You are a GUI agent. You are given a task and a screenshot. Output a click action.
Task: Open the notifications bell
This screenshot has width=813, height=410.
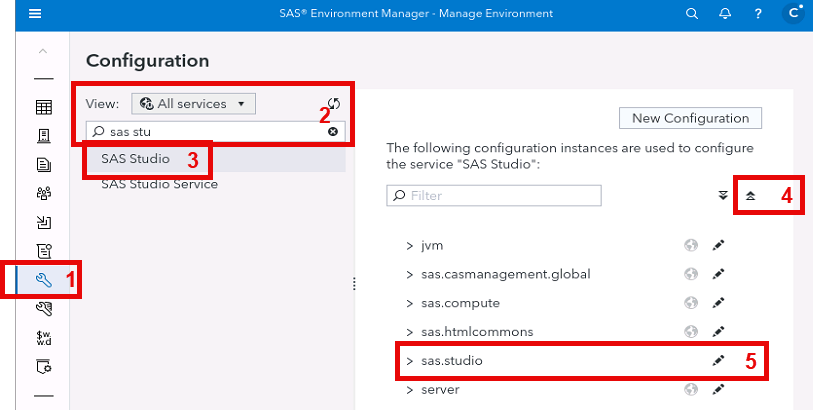pos(724,14)
